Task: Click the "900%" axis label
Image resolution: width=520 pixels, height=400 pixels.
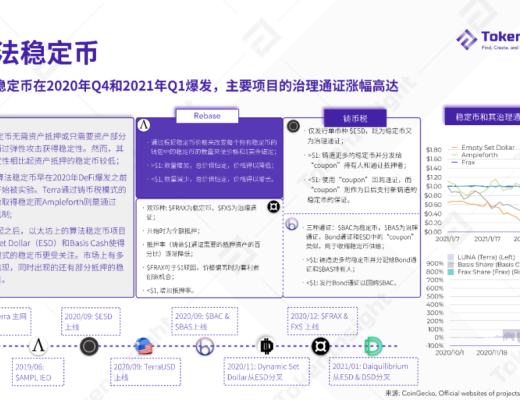Action: pyautogui.click(x=435, y=263)
